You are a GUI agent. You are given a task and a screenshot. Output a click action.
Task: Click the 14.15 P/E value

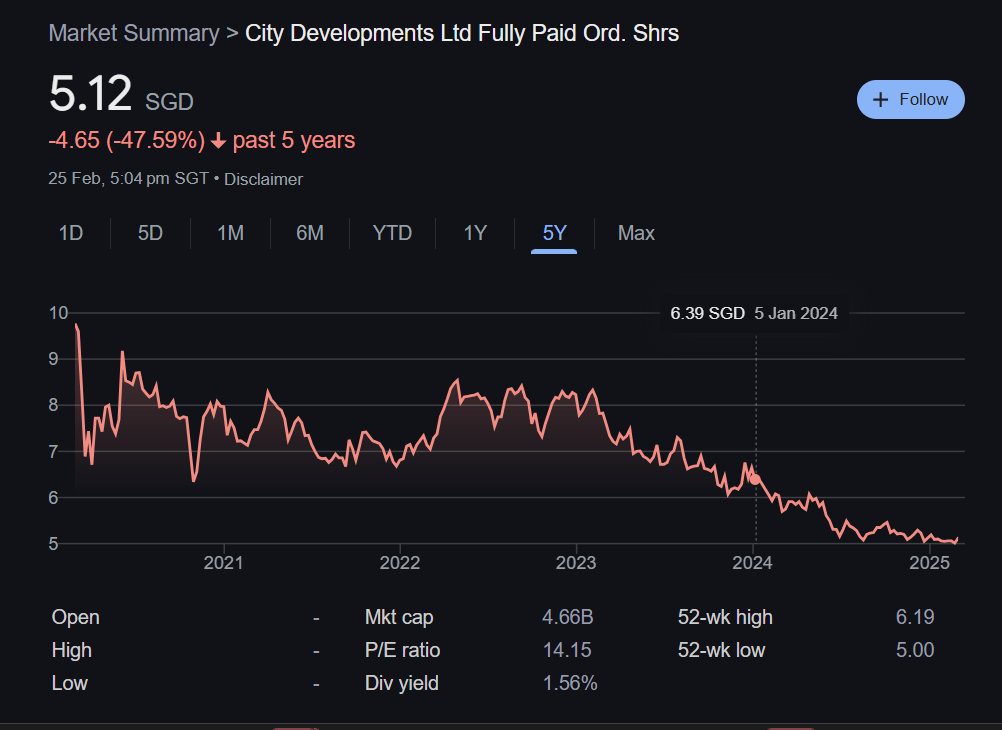tap(567, 650)
